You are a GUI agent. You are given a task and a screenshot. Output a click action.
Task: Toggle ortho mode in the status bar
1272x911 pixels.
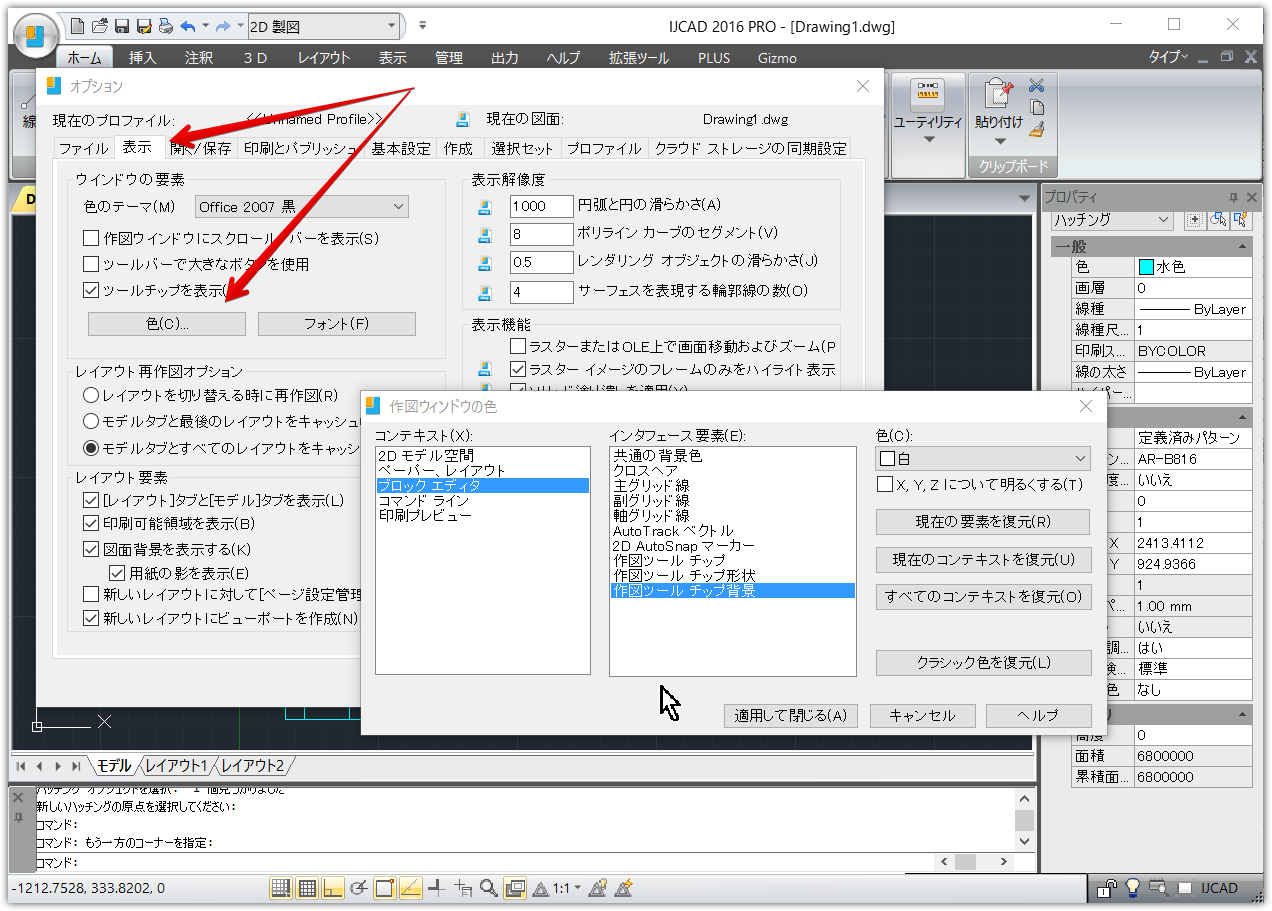tap(333, 888)
